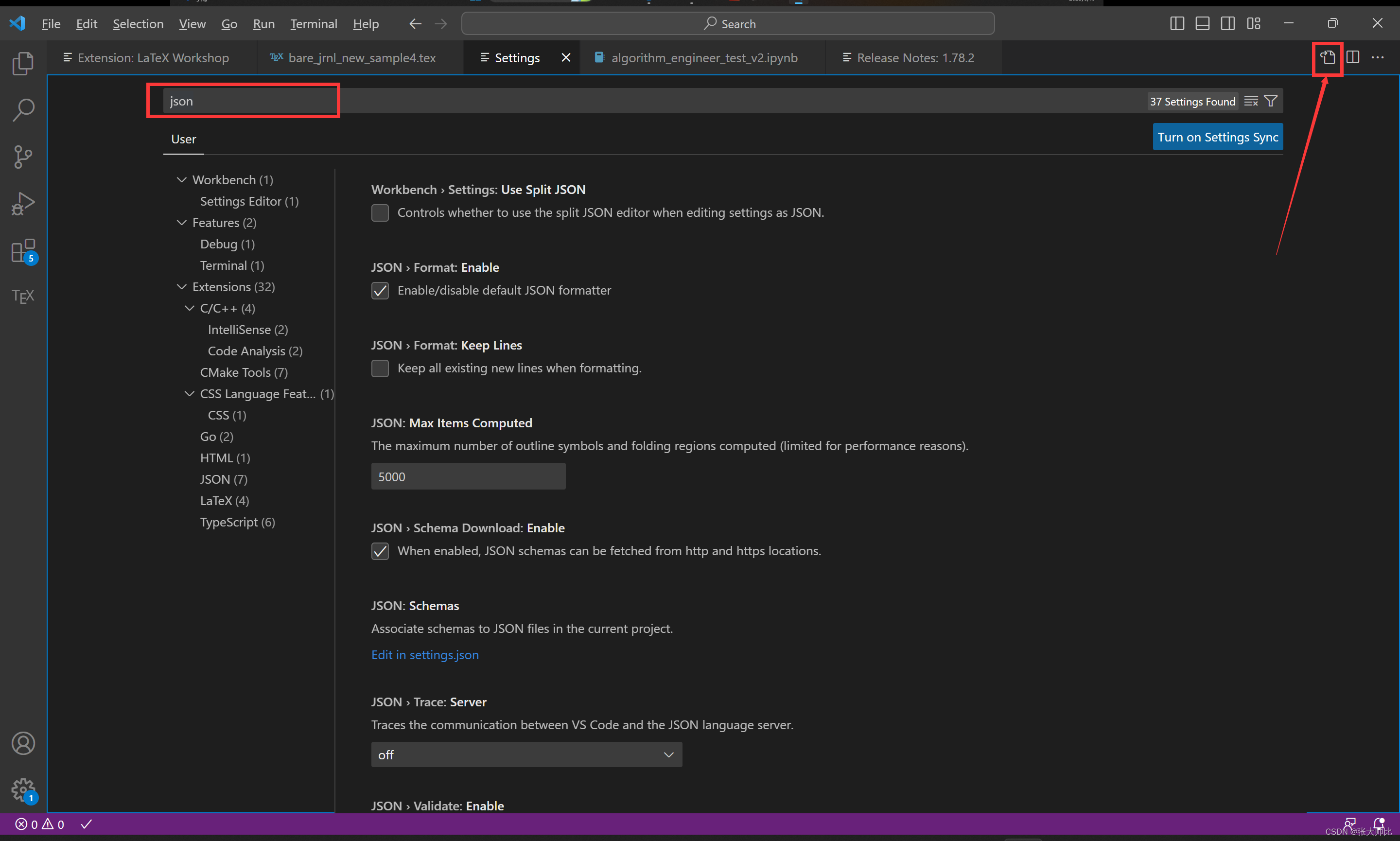Uncheck JSON Format Enable checkbox
Viewport: 1400px width, 841px height.
pyautogui.click(x=380, y=291)
